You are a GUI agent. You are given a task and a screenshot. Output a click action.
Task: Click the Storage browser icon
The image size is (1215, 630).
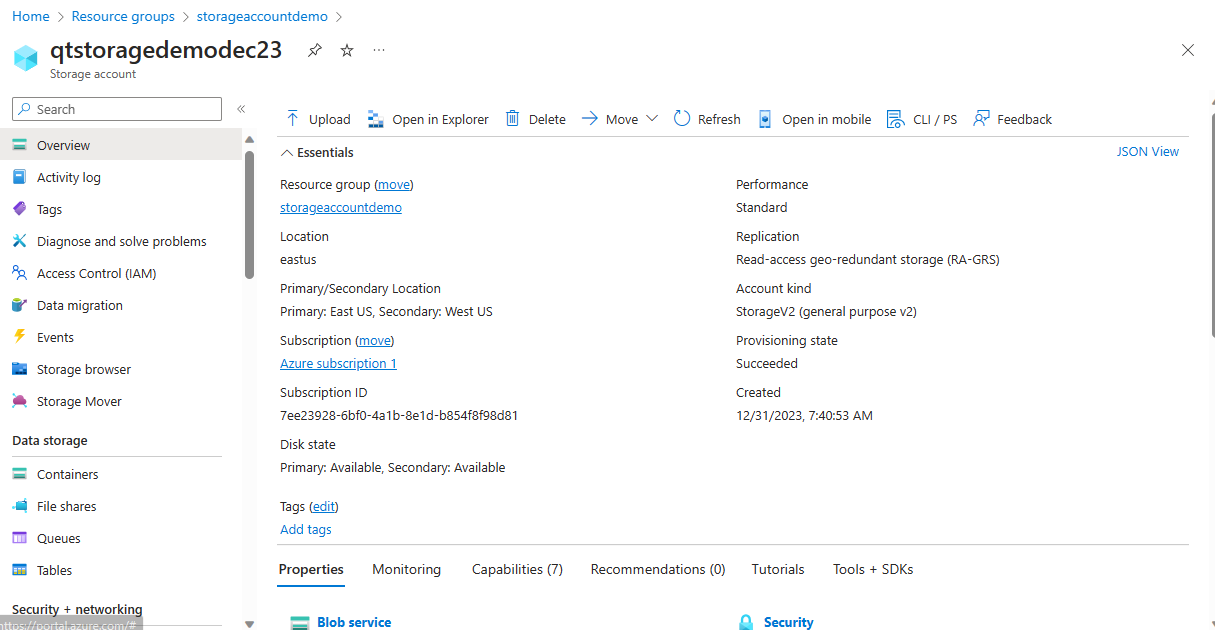[19, 369]
